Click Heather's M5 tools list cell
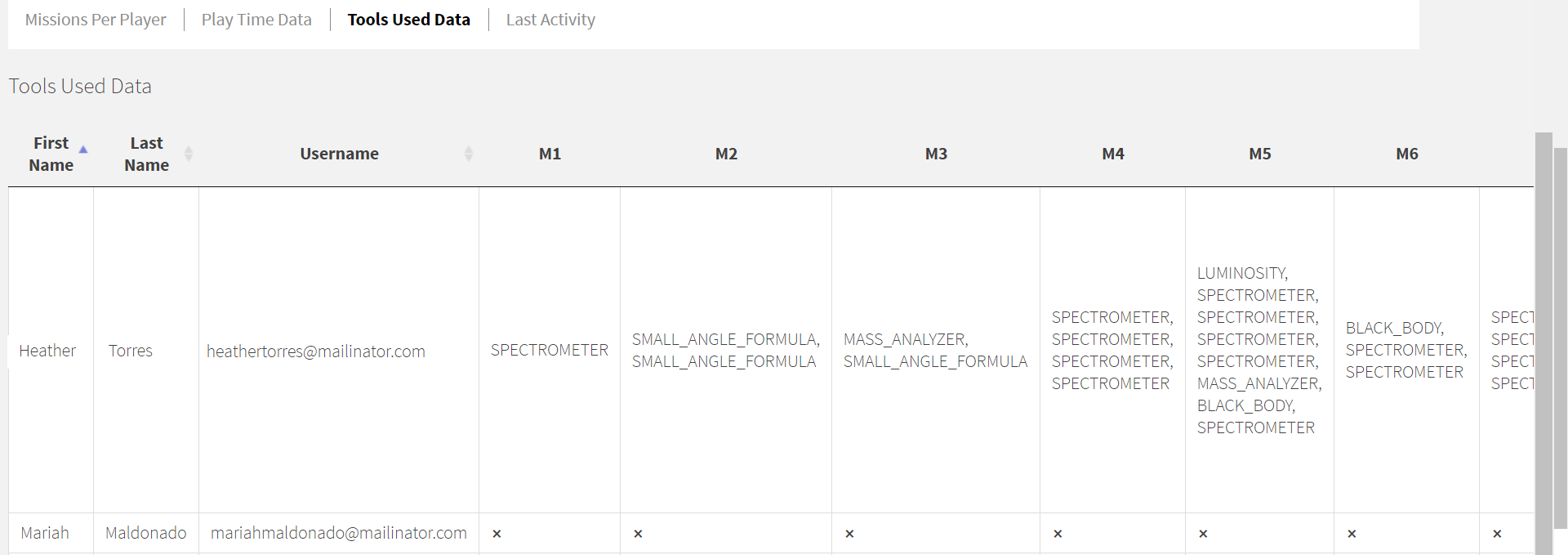Screen dimensions: 1568x555 click(x=1259, y=351)
